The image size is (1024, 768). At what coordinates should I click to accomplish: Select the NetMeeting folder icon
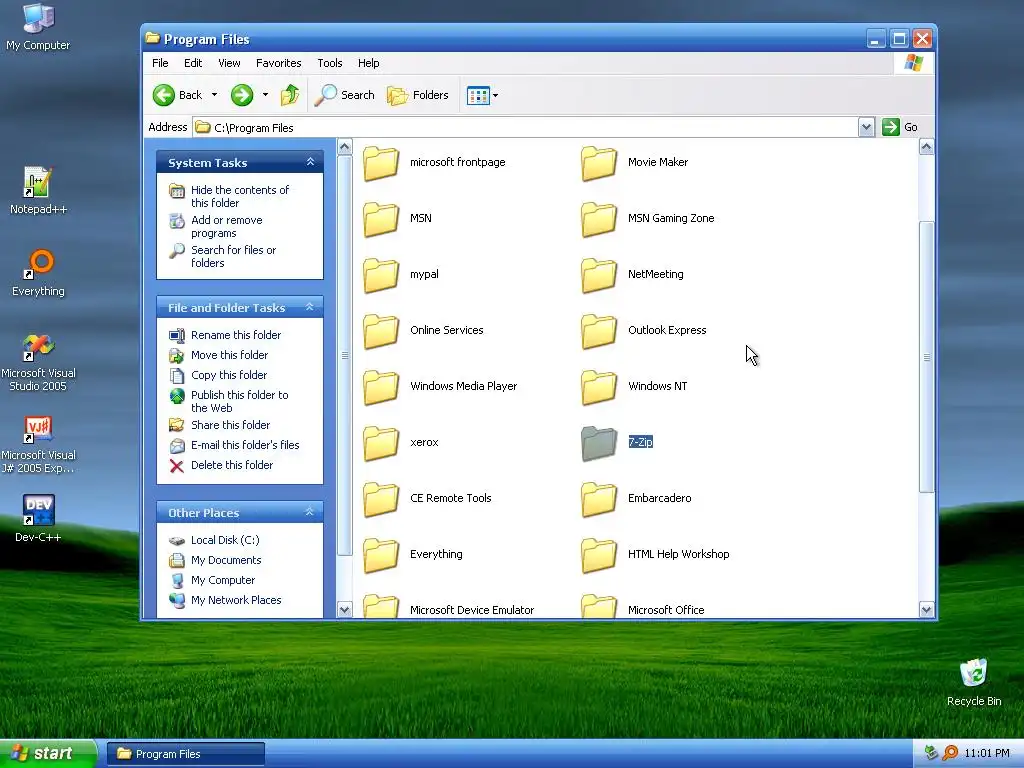point(599,275)
